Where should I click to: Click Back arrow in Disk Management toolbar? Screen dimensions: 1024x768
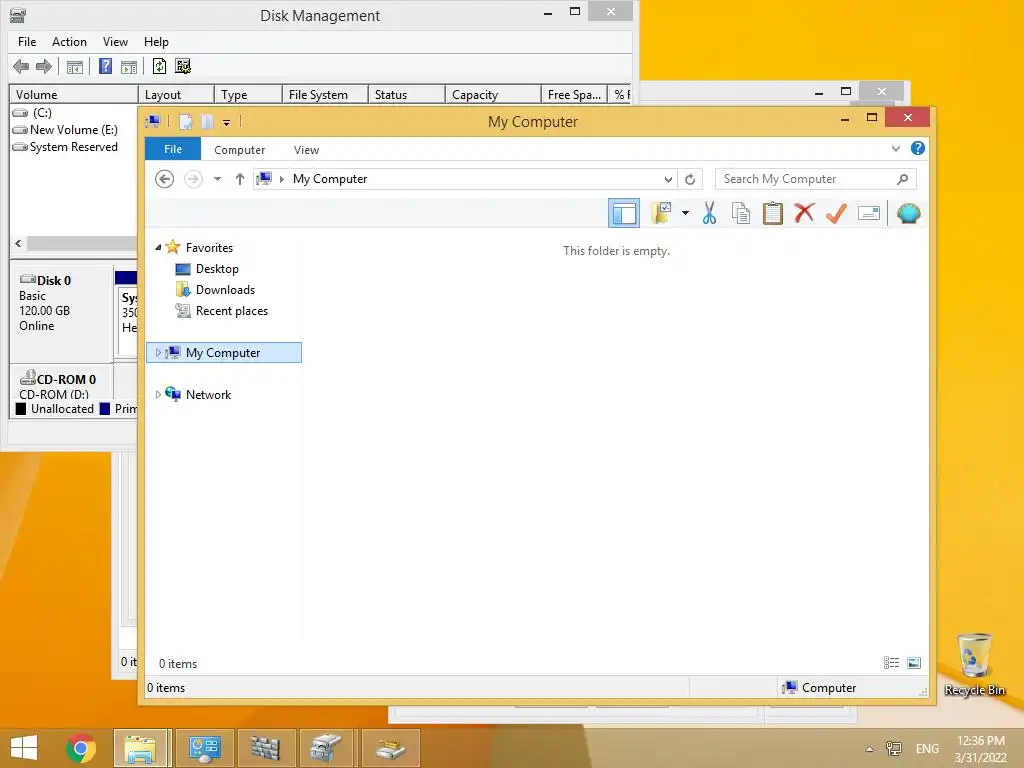(x=21, y=66)
